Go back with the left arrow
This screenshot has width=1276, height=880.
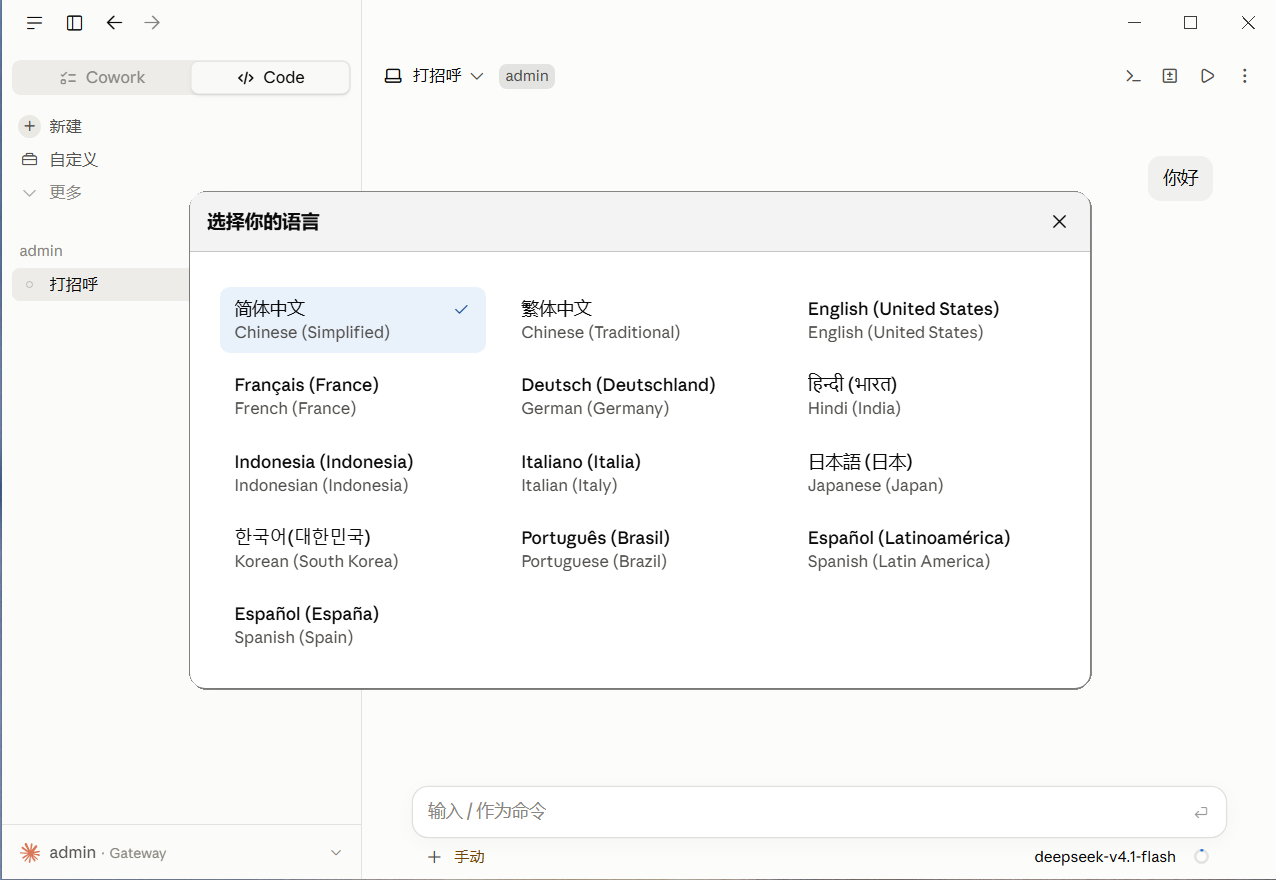[x=114, y=23]
